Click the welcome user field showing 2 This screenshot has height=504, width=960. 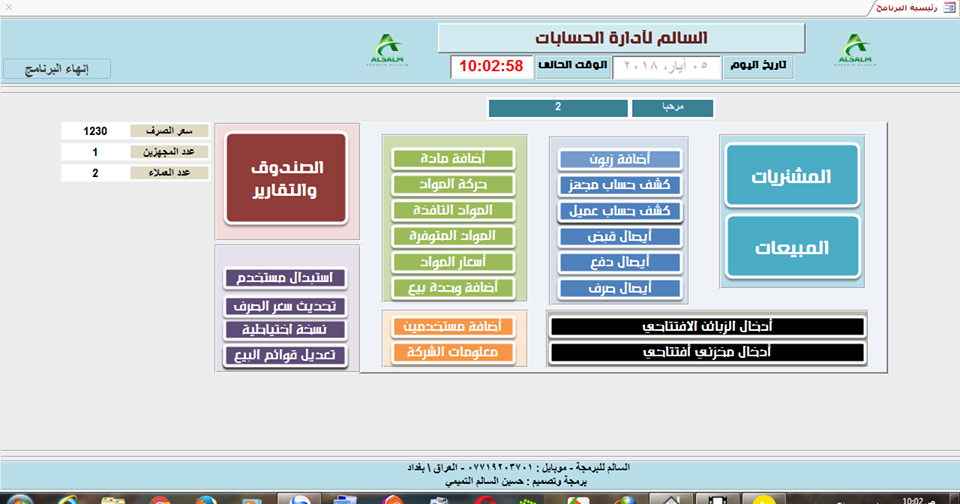click(x=558, y=107)
